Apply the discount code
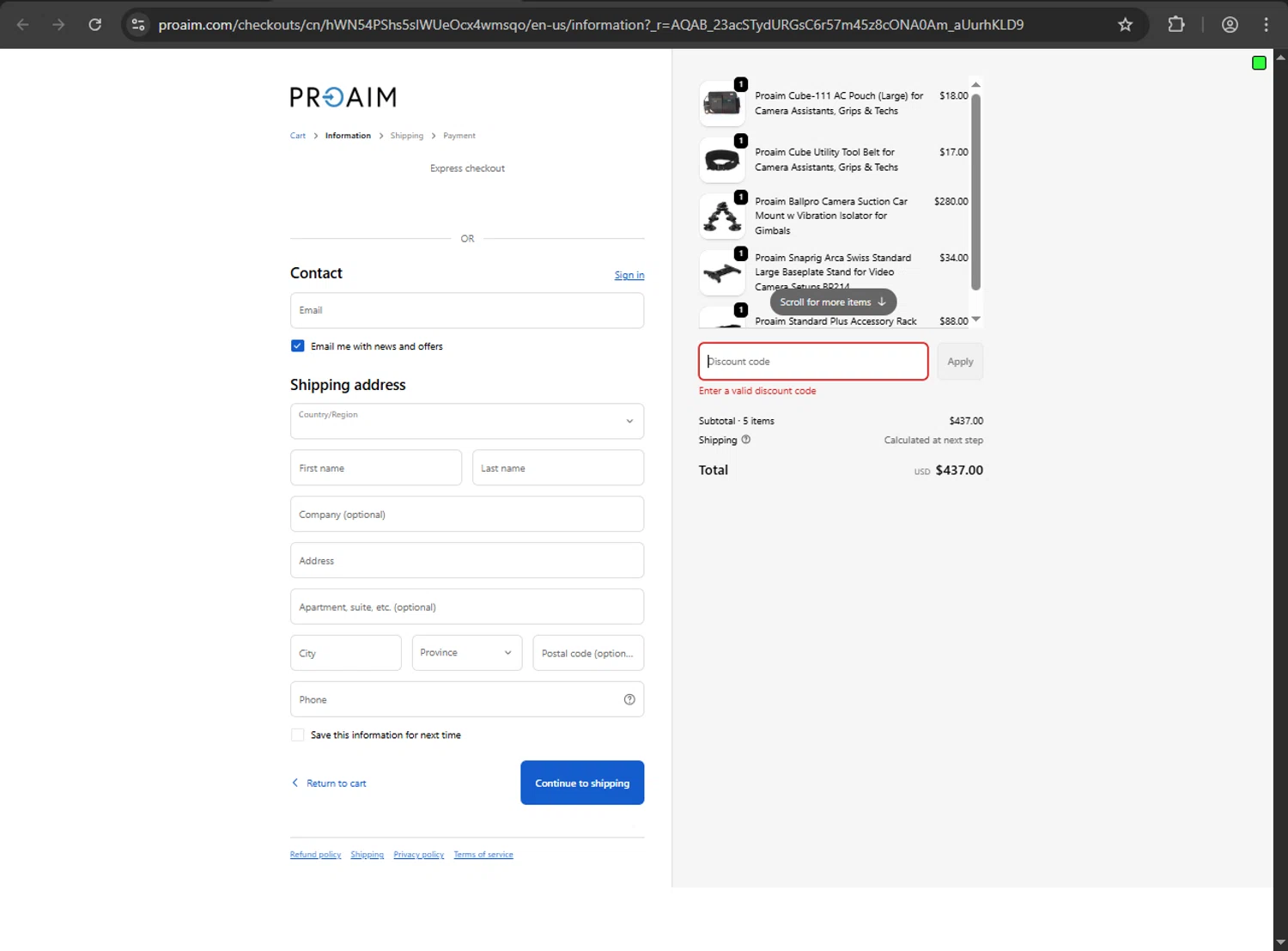This screenshot has width=1288, height=951. coord(960,362)
